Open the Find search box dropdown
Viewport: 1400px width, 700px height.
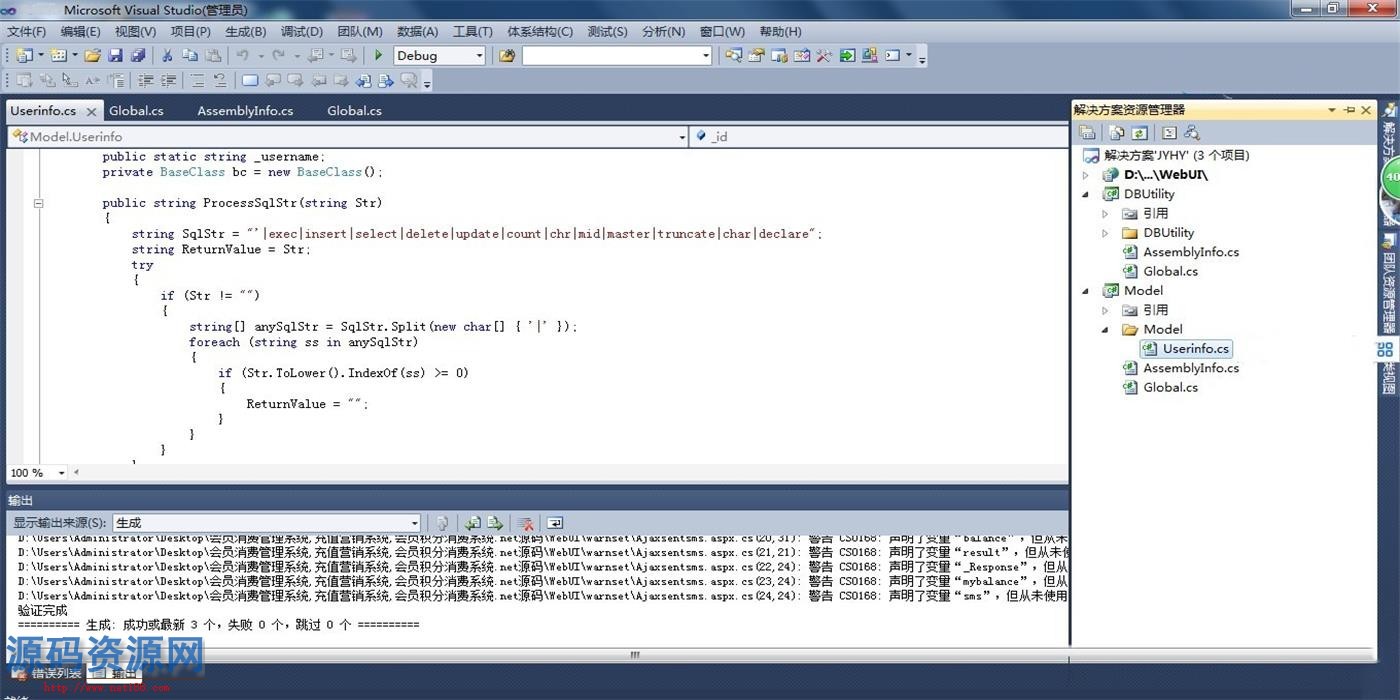coord(706,56)
